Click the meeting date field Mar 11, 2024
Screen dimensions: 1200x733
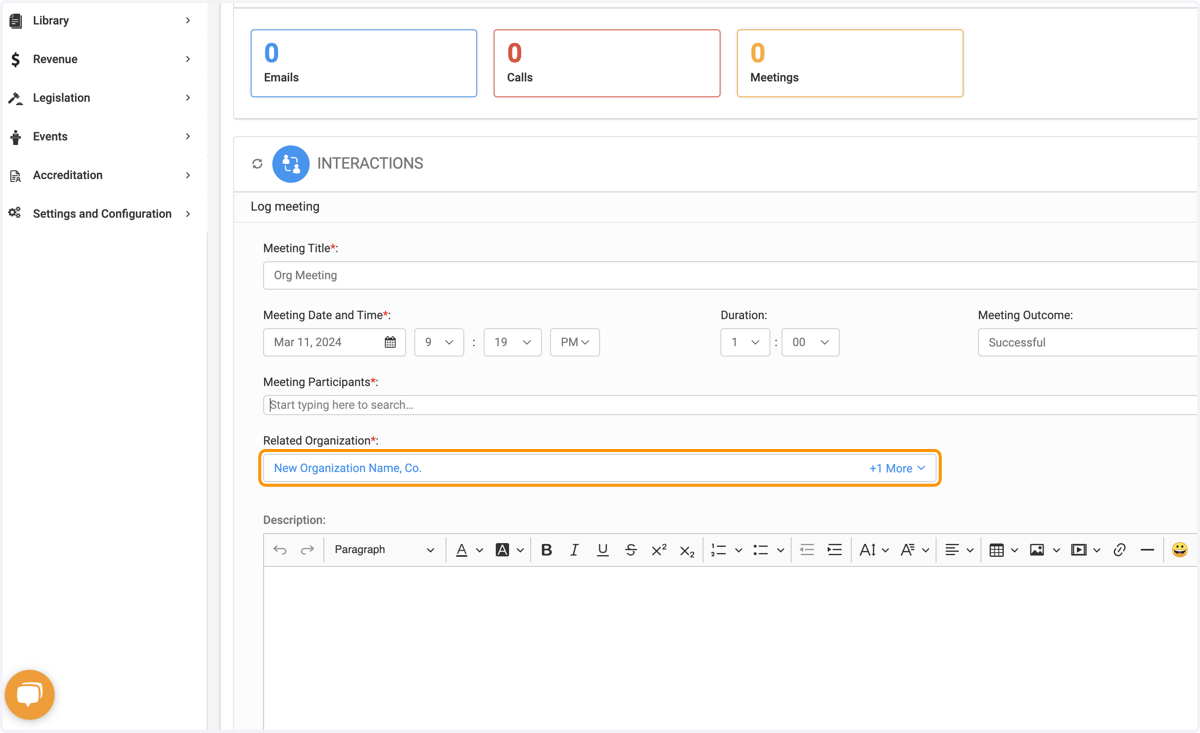pos(334,342)
